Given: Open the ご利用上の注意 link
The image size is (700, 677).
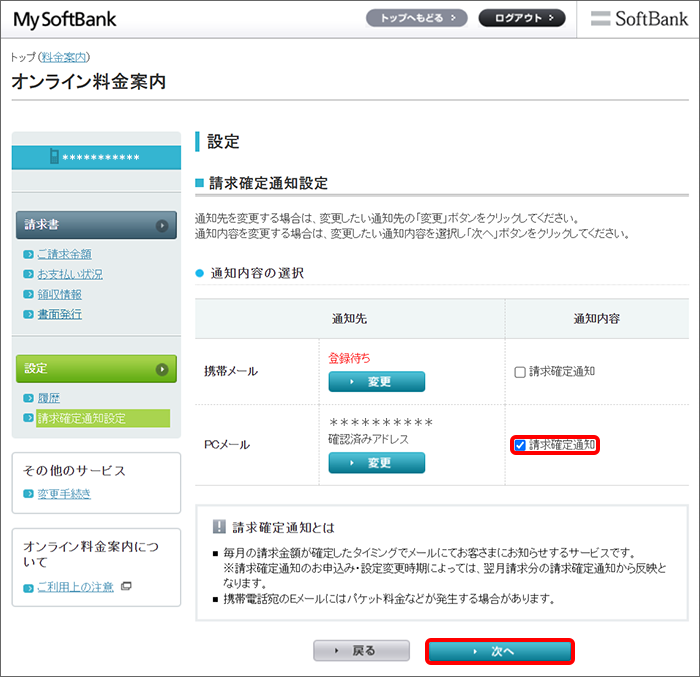Looking at the screenshot, I should tap(75, 587).
